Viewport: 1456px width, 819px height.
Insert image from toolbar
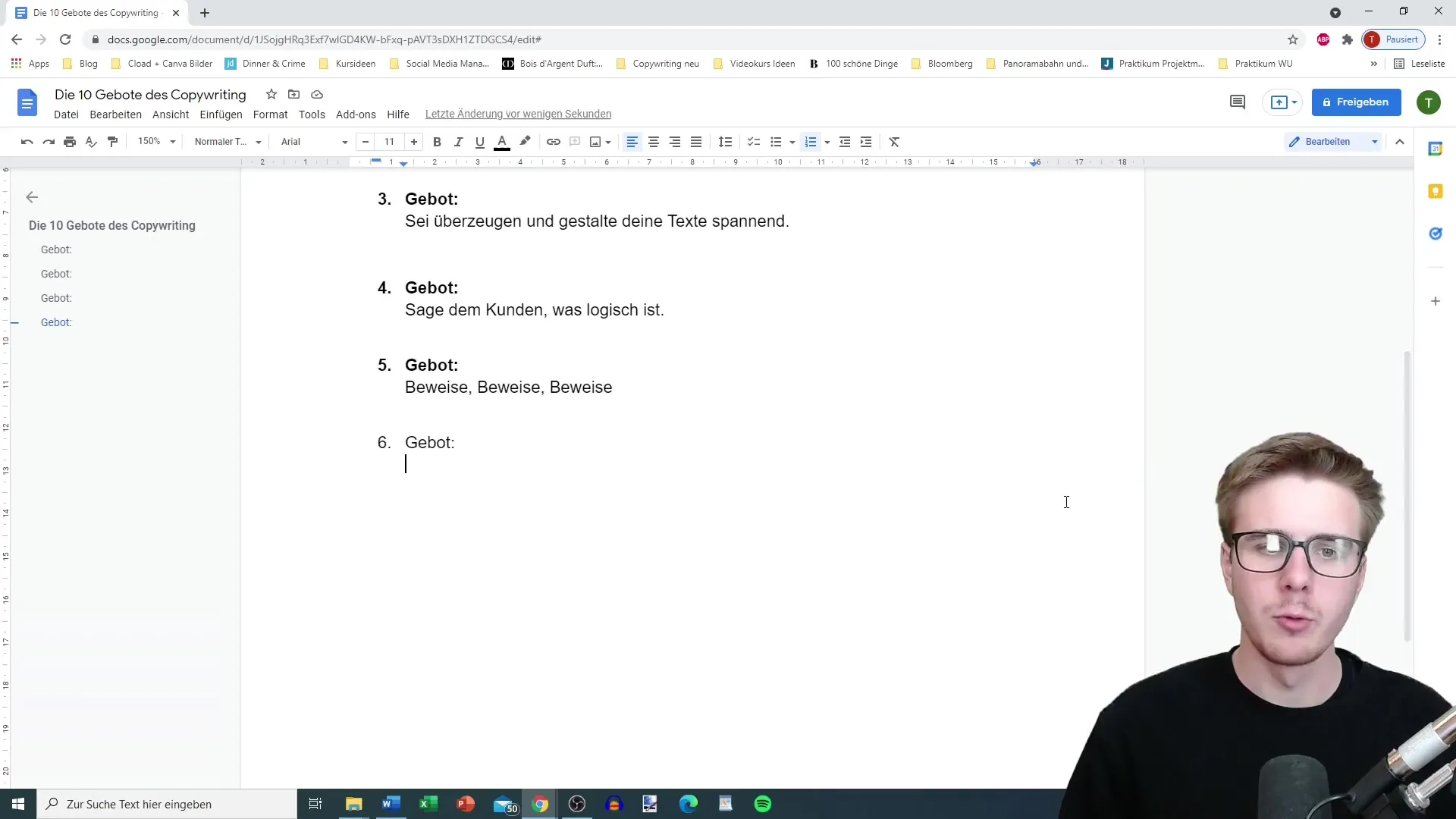(x=595, y=142)
